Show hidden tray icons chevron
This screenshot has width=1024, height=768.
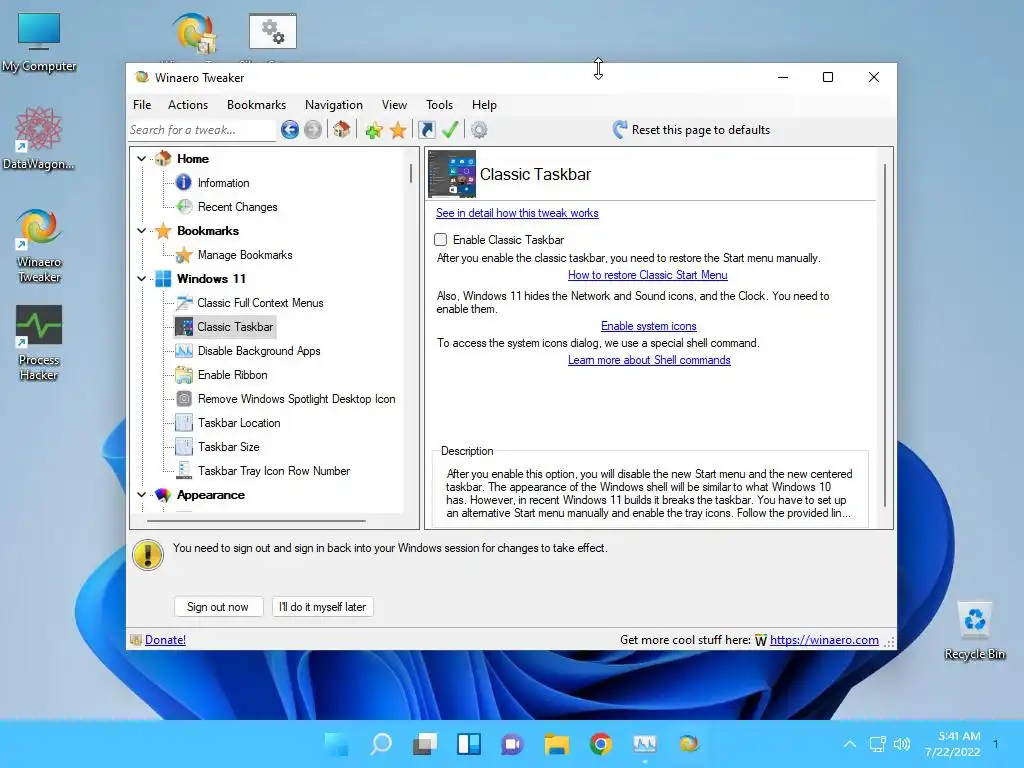click(x=850, y=744)
